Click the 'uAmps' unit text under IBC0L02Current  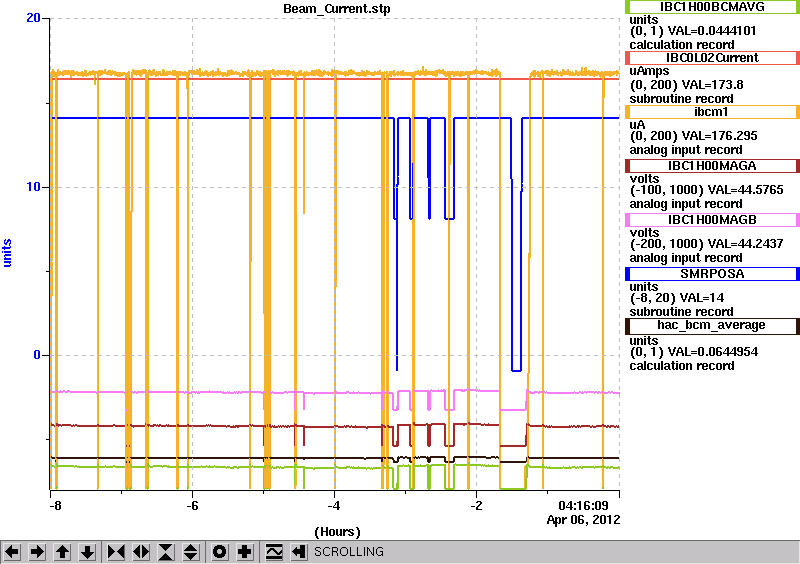649,71
